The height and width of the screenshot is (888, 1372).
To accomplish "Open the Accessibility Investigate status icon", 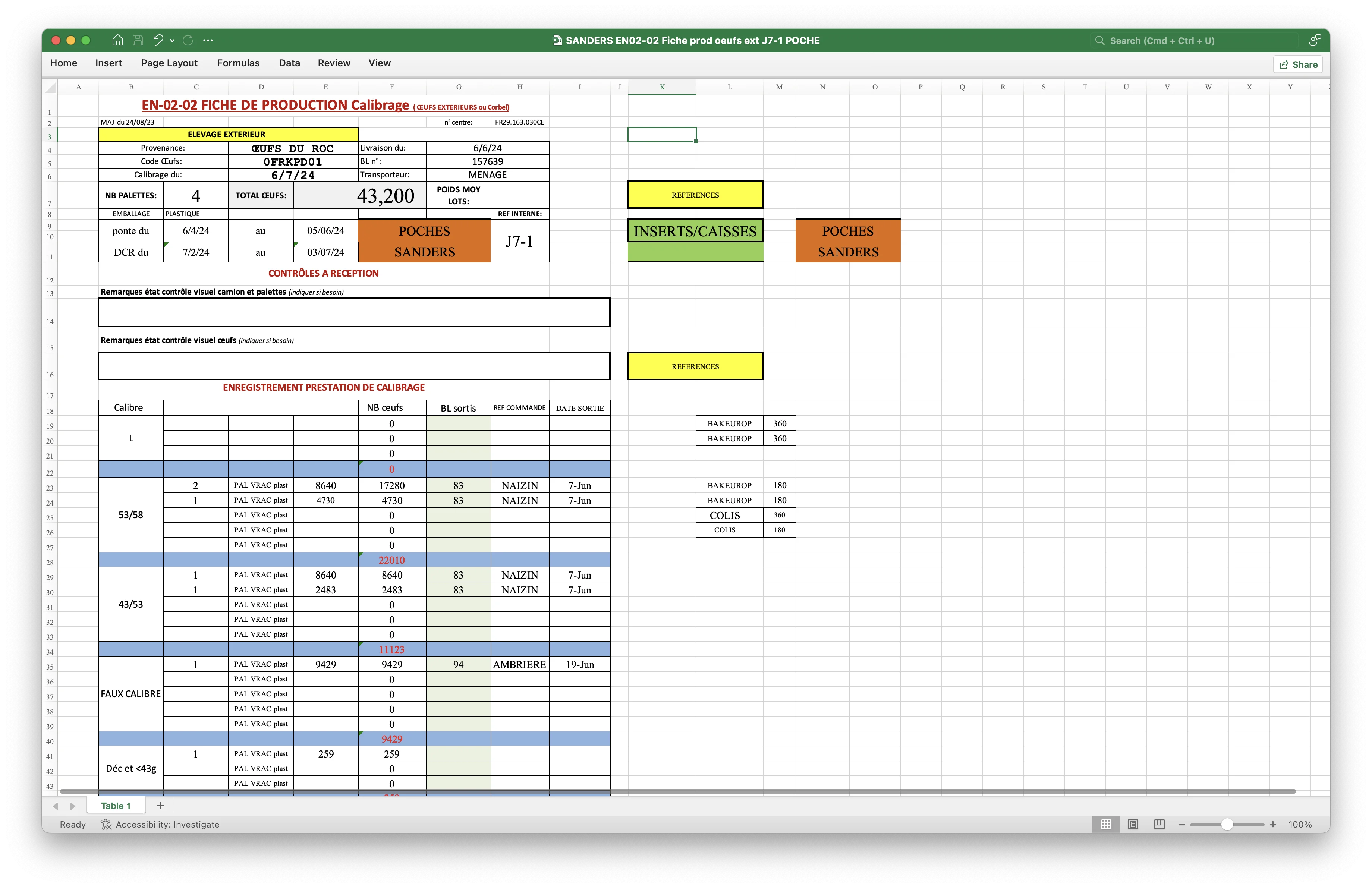I will coord(106,824).
